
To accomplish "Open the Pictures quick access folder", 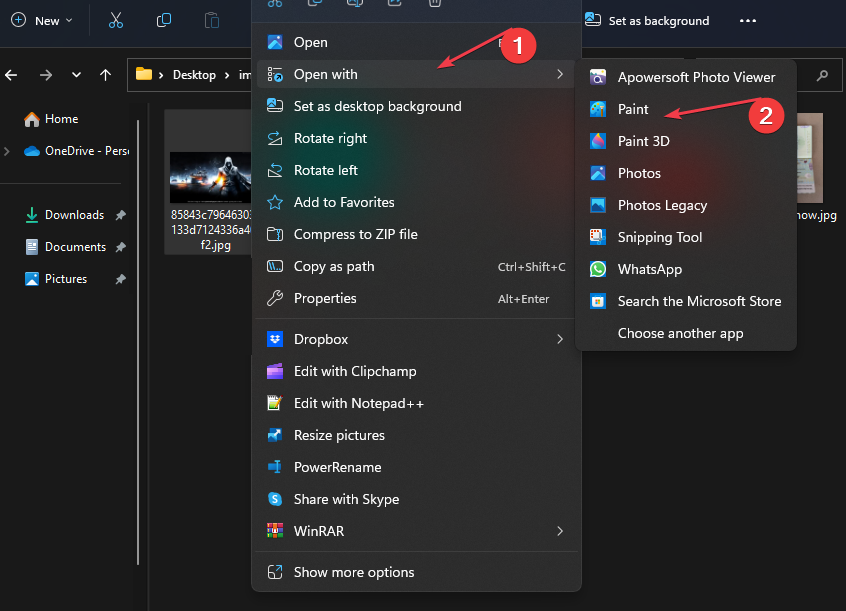I will (x=56, y=279).
